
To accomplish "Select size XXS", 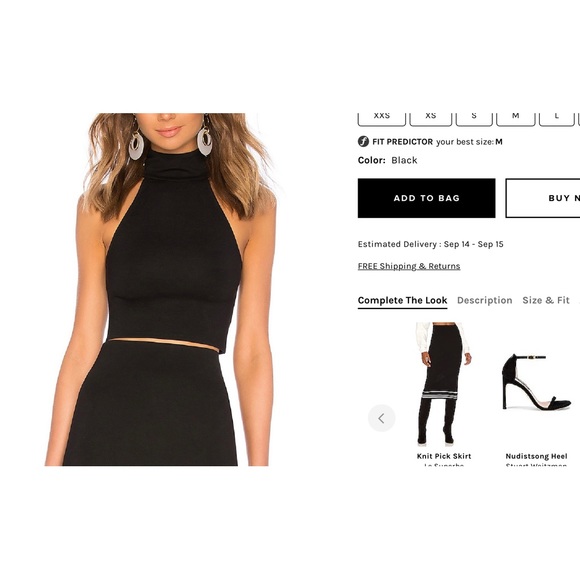I will tap(382, 119).
